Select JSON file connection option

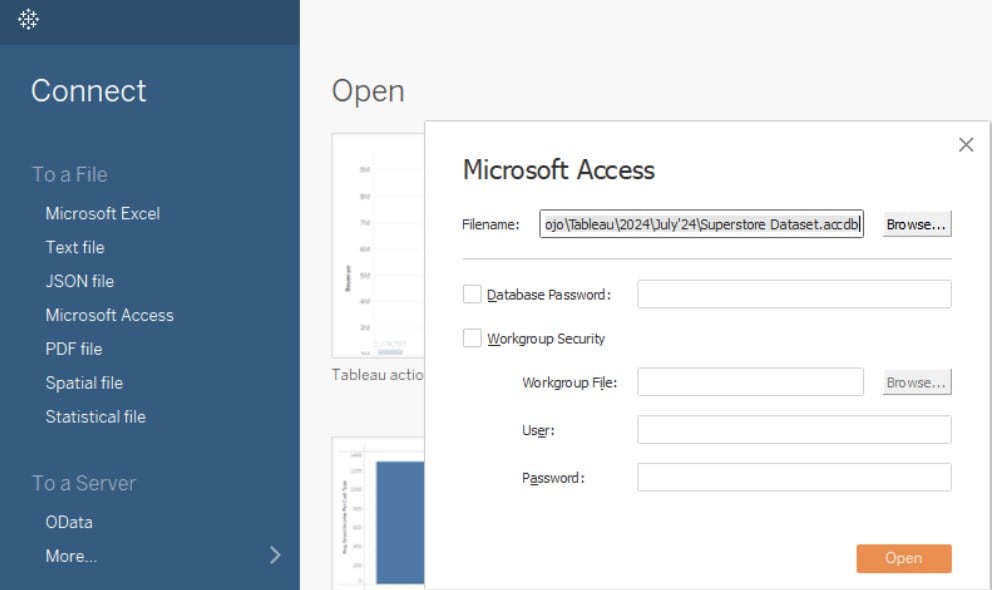tap(80, 281)
